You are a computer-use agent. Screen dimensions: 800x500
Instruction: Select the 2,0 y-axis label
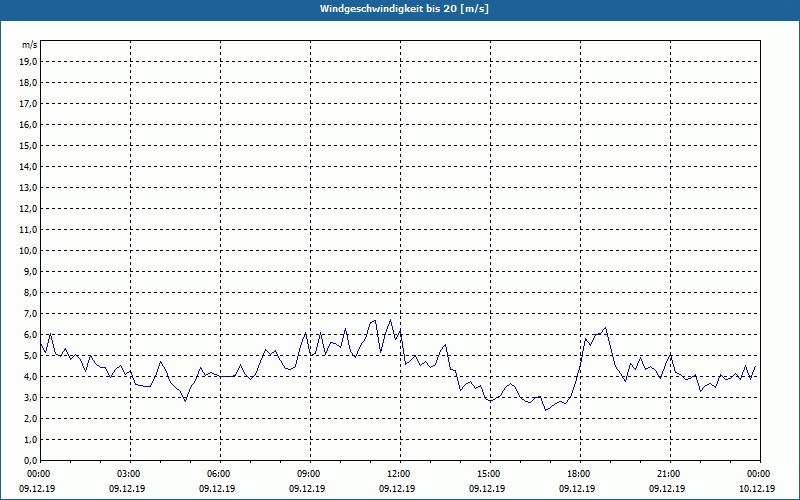(x=30, y=418)
